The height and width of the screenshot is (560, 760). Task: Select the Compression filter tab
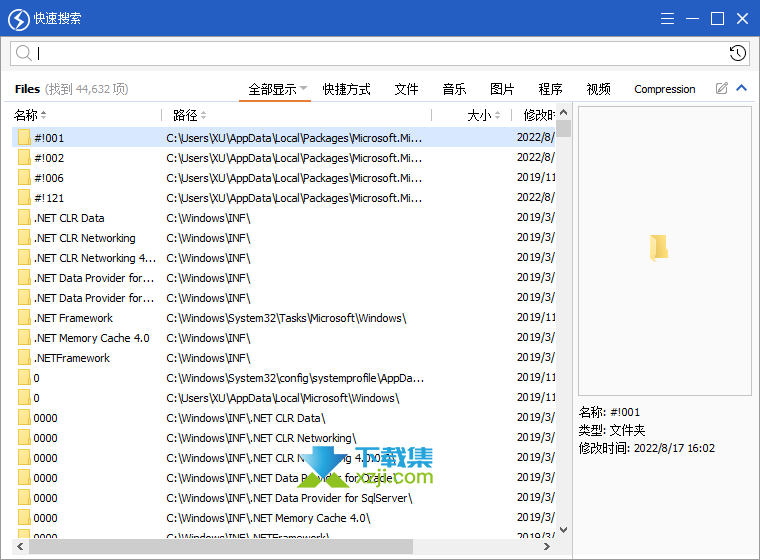(x=664, y=89)
